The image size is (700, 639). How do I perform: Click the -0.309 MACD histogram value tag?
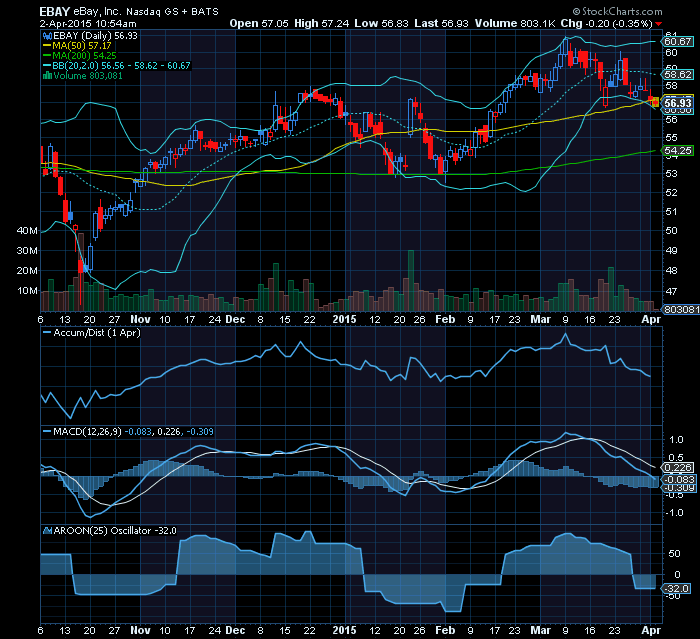click(679, 489)
